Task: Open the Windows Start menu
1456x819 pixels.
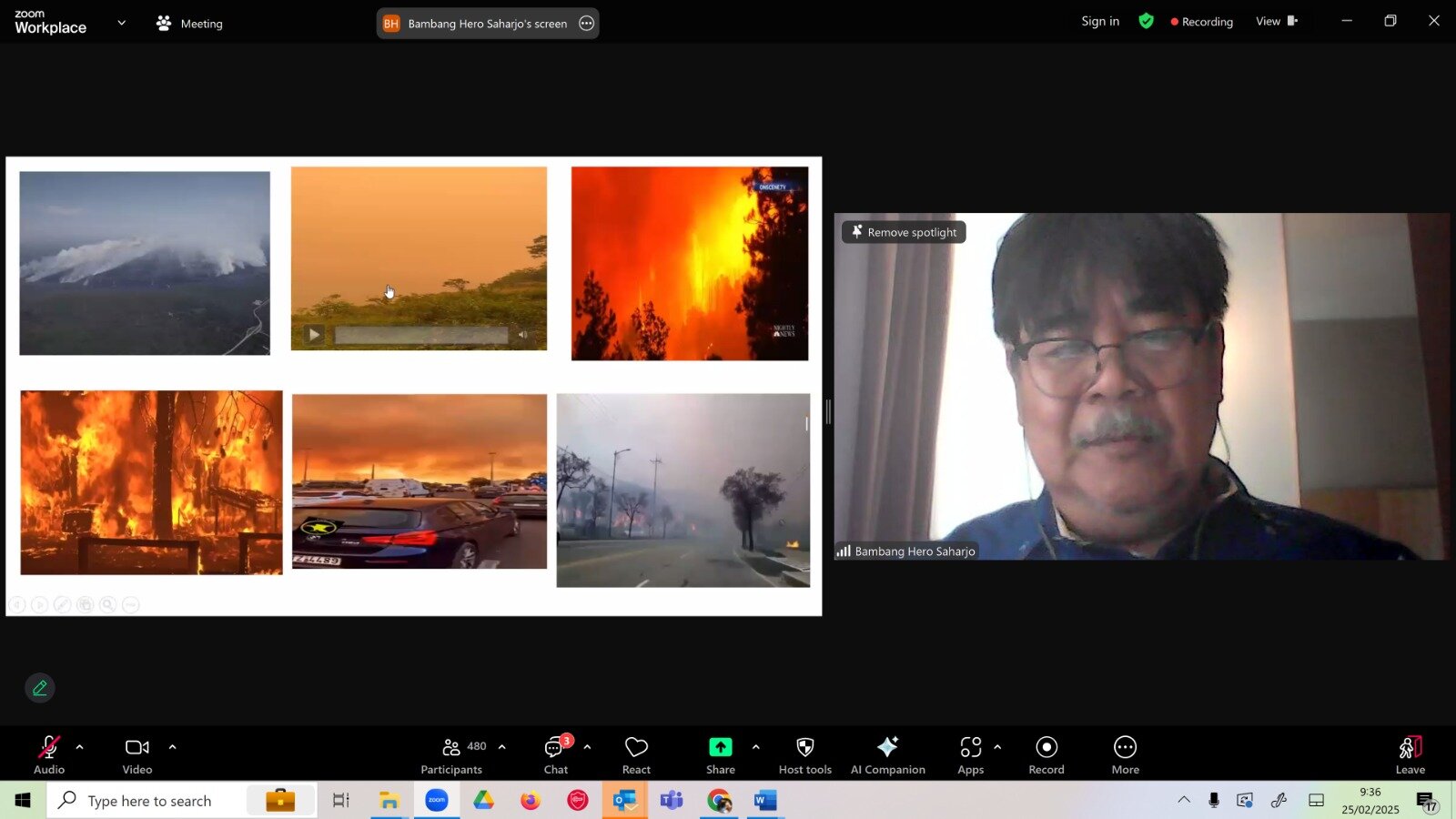Action: pyautogui.click(x=23, y=801)
